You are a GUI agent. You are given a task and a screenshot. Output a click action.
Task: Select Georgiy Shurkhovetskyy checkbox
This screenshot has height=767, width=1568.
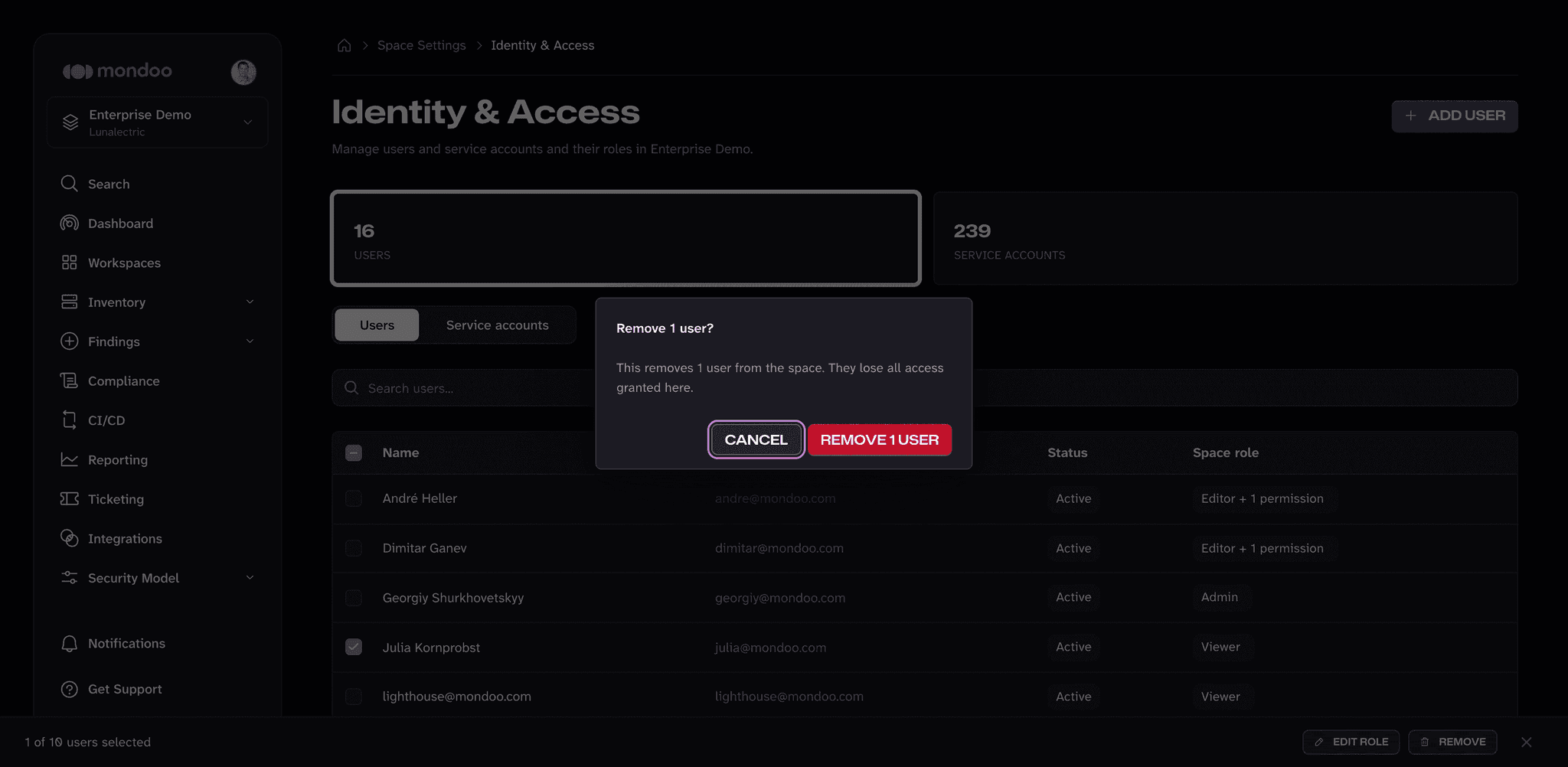[354, 598]
